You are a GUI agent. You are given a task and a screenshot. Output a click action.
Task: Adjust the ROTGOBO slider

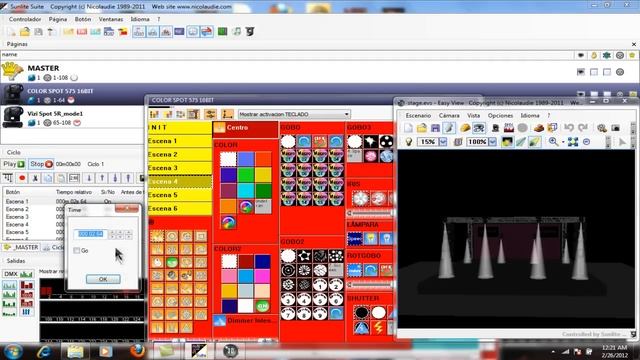click(370, 284)
